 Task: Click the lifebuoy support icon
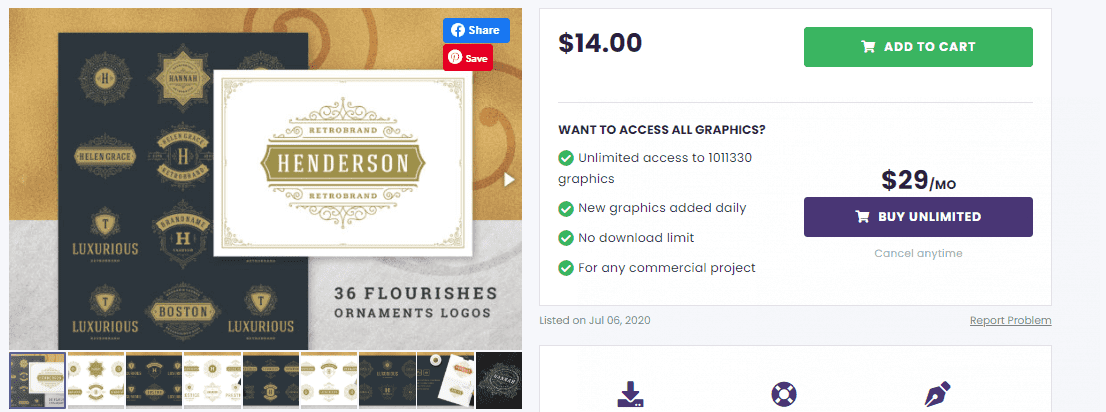(x=785, y=395)
